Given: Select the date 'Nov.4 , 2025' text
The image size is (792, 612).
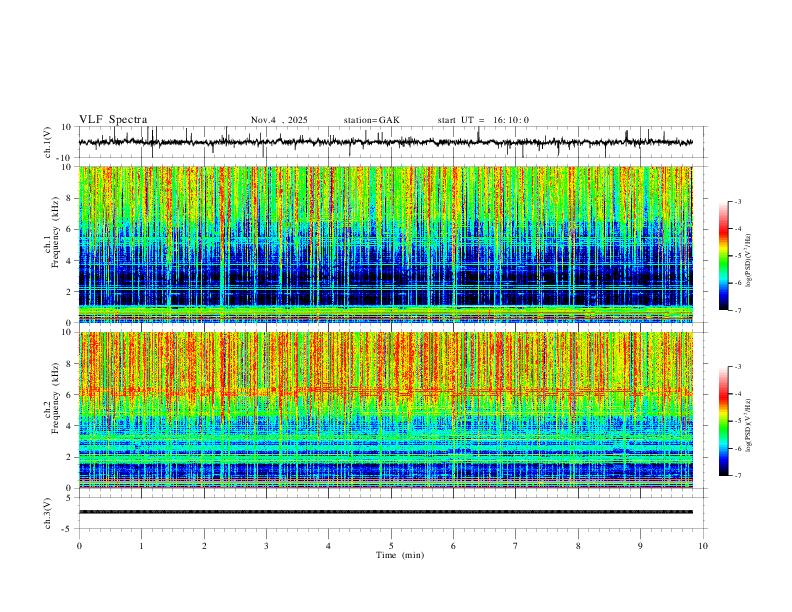Looking at the screenshot, I should click(279, 120).
